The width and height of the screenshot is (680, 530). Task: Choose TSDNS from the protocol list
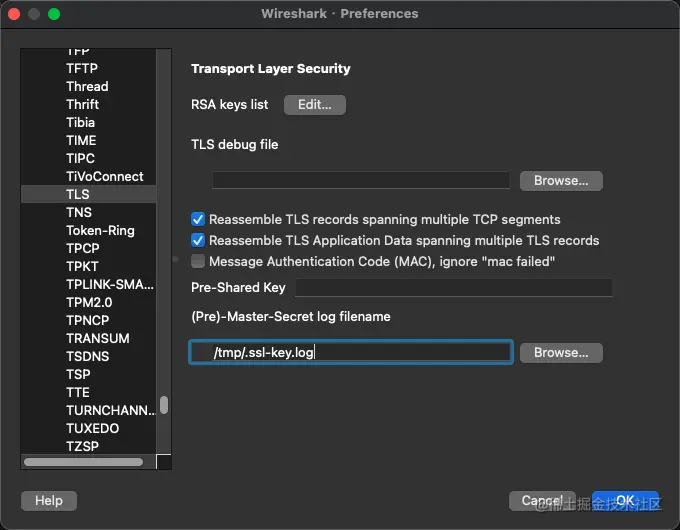click(88, 357)
